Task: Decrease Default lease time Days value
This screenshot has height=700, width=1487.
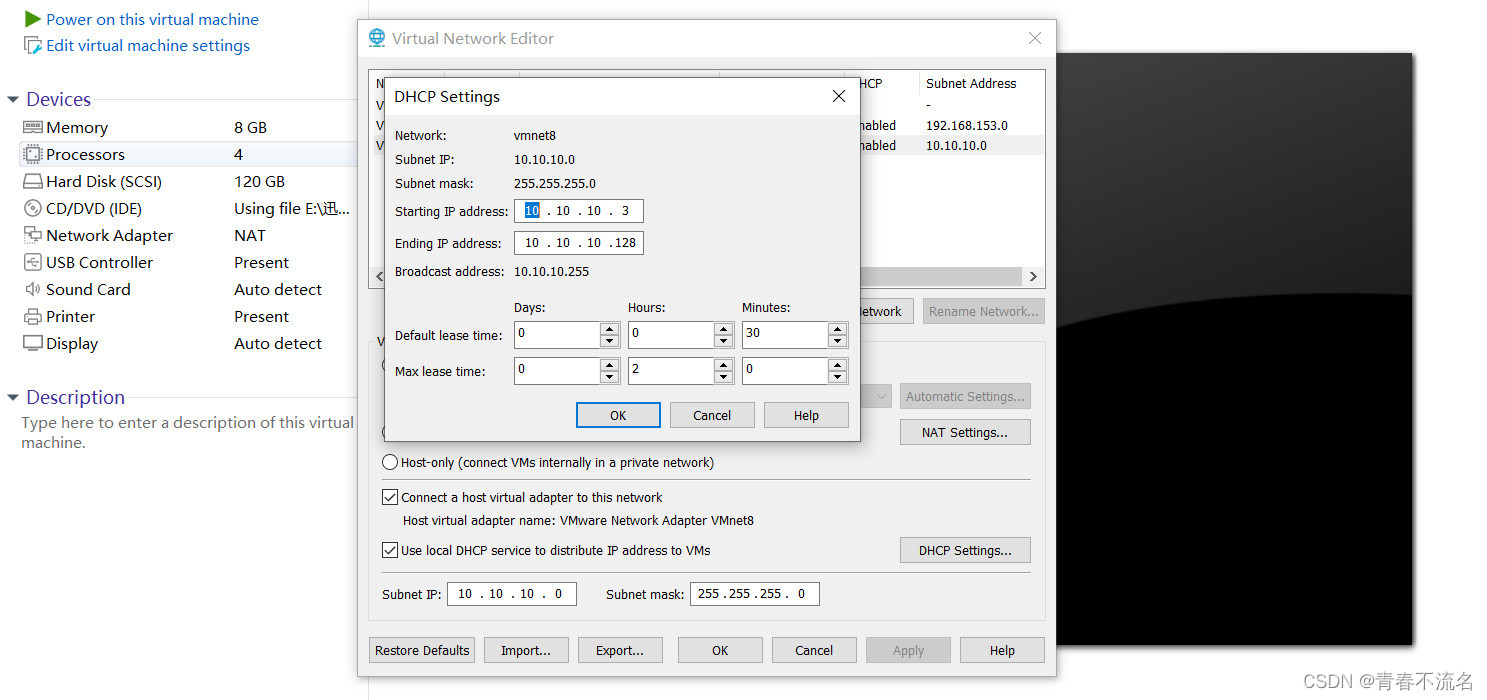Action: [609, 341]
